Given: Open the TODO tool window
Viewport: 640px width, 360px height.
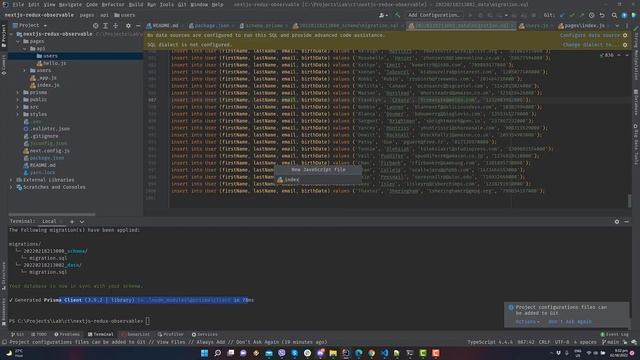Looking at the screenshot, I should pos(39,334).
